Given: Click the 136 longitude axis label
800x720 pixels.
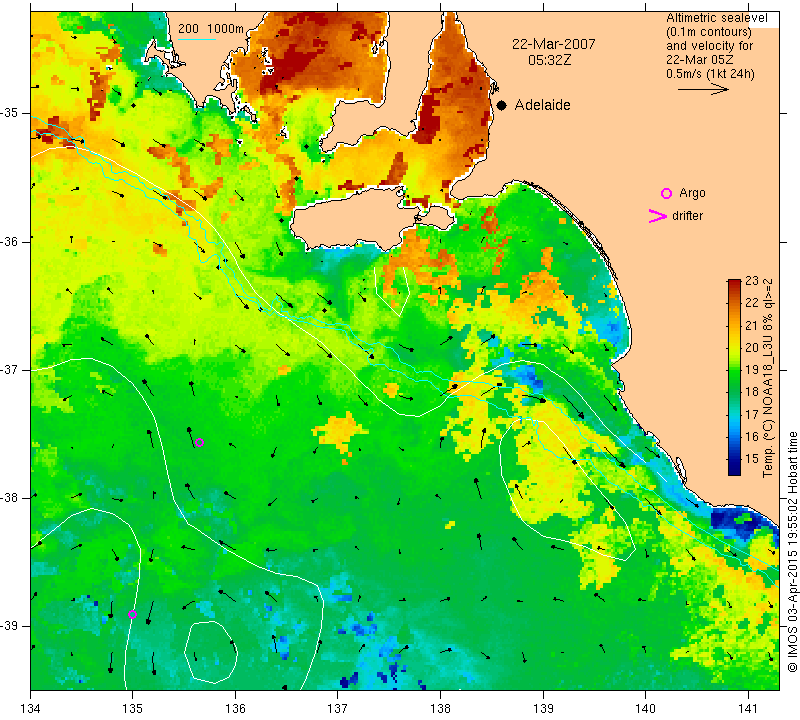Looking at the screenshot, I should click(235, 708).
